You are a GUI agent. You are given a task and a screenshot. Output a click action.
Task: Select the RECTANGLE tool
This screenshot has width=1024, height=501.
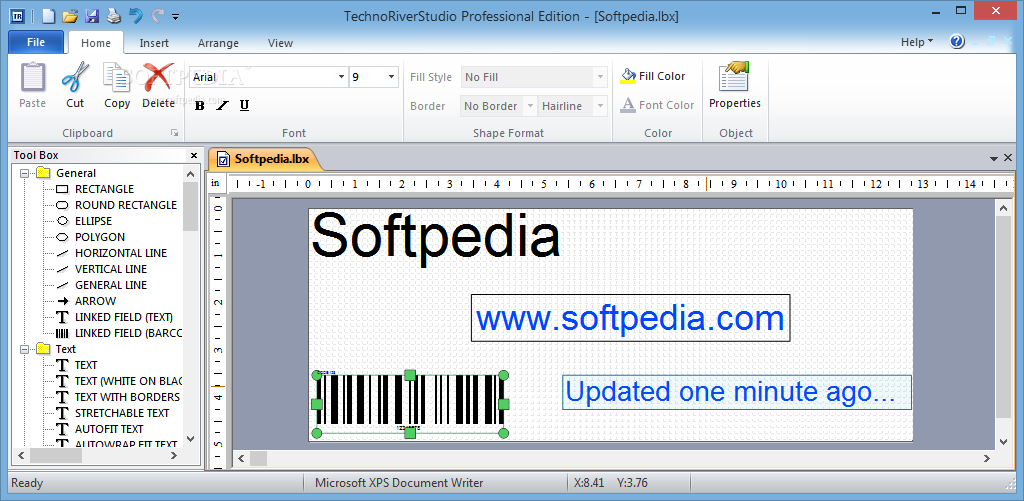(95, 189)
